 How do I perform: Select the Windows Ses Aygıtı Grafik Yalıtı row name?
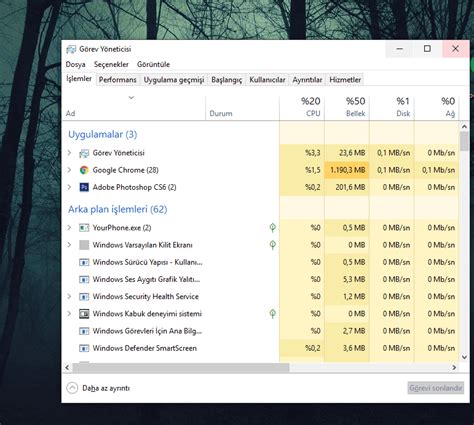pyautogui.click(x=146, y=279)
